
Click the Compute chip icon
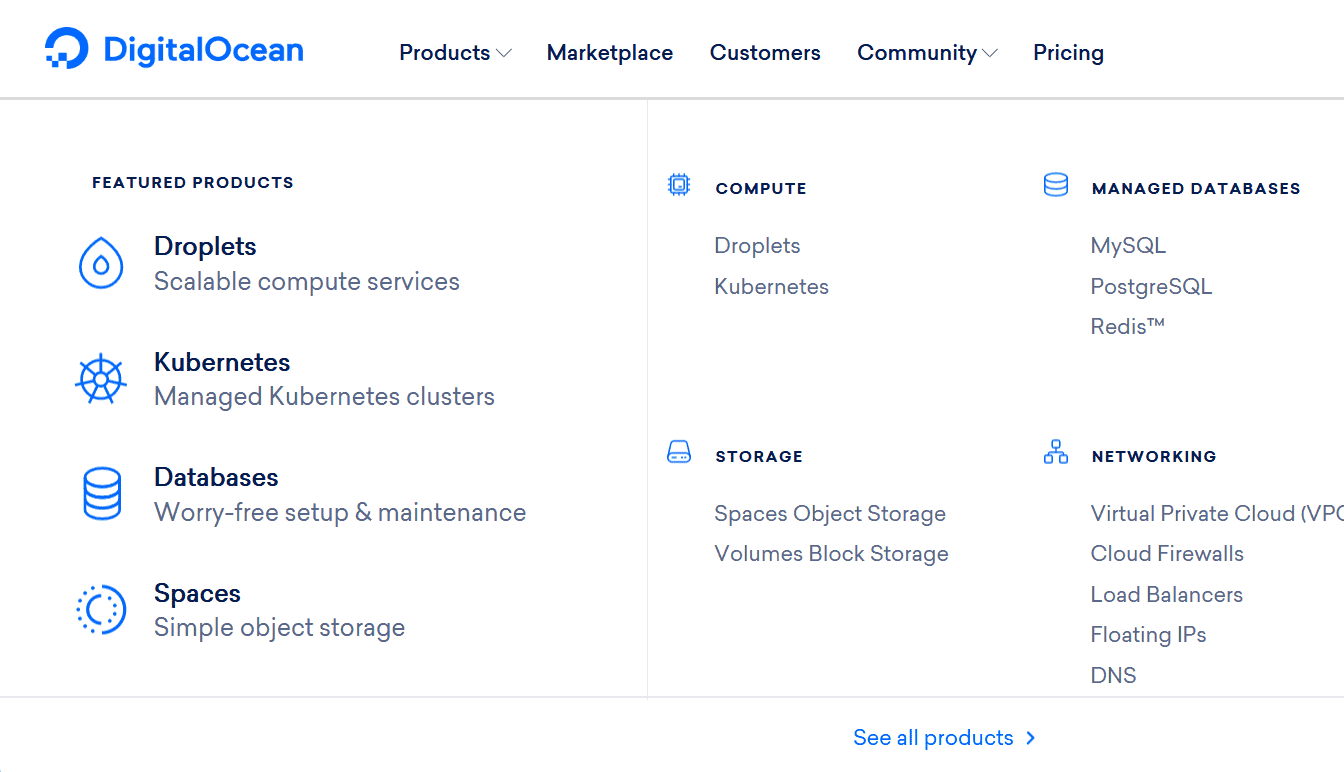tap(679, 185)
